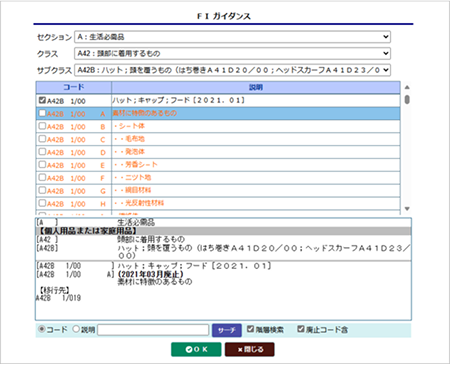Toggle the 廃止コード含 checkbox
This screenshot has height=365, width=450.
click(301, 329)
